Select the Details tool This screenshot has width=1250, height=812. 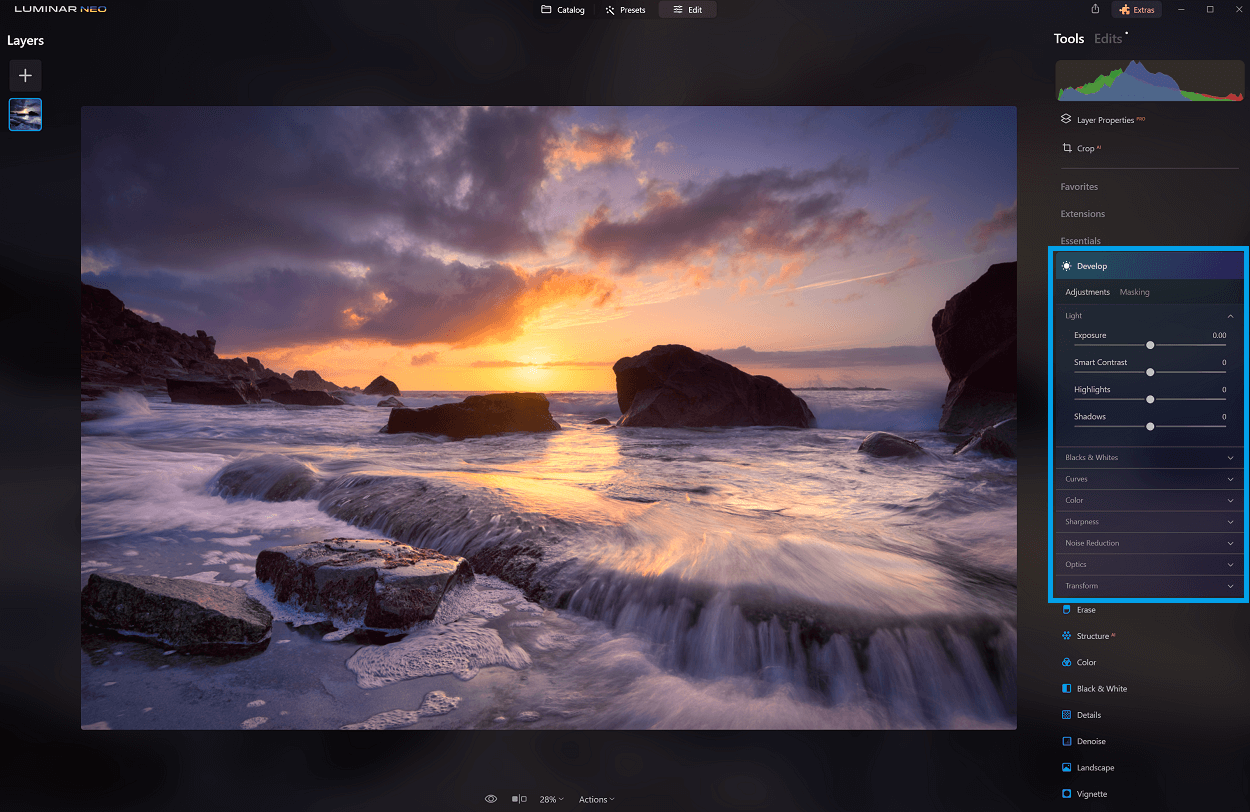pos(1090,714)
